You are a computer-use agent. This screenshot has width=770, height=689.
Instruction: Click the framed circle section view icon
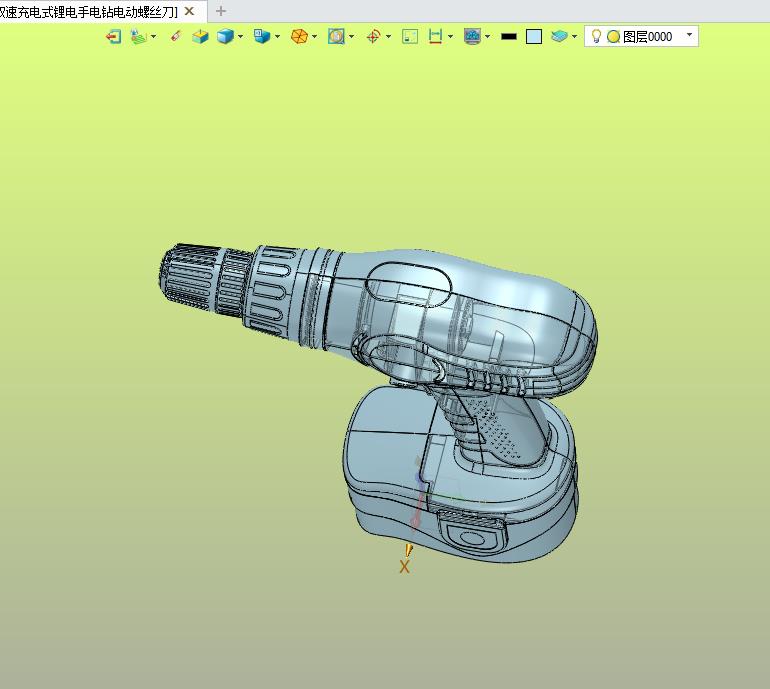click(336, 36)
